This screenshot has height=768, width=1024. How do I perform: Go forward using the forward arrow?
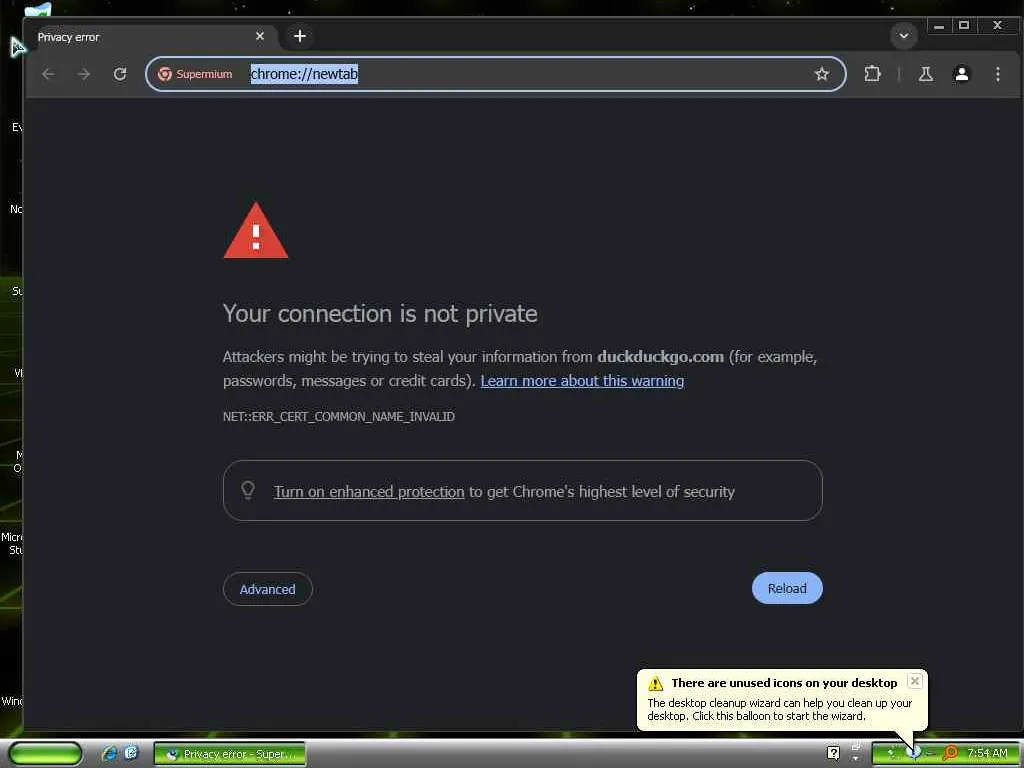[84, 74]
